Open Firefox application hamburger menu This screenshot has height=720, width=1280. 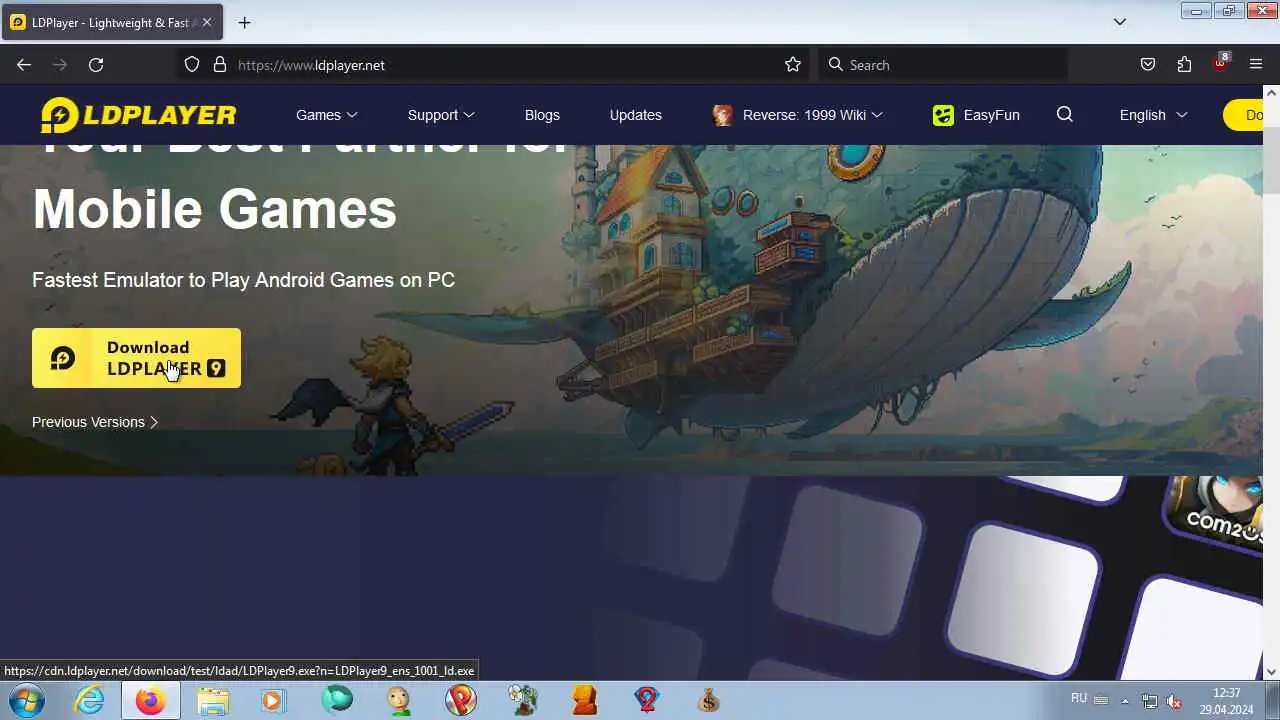pos(1256,65)
